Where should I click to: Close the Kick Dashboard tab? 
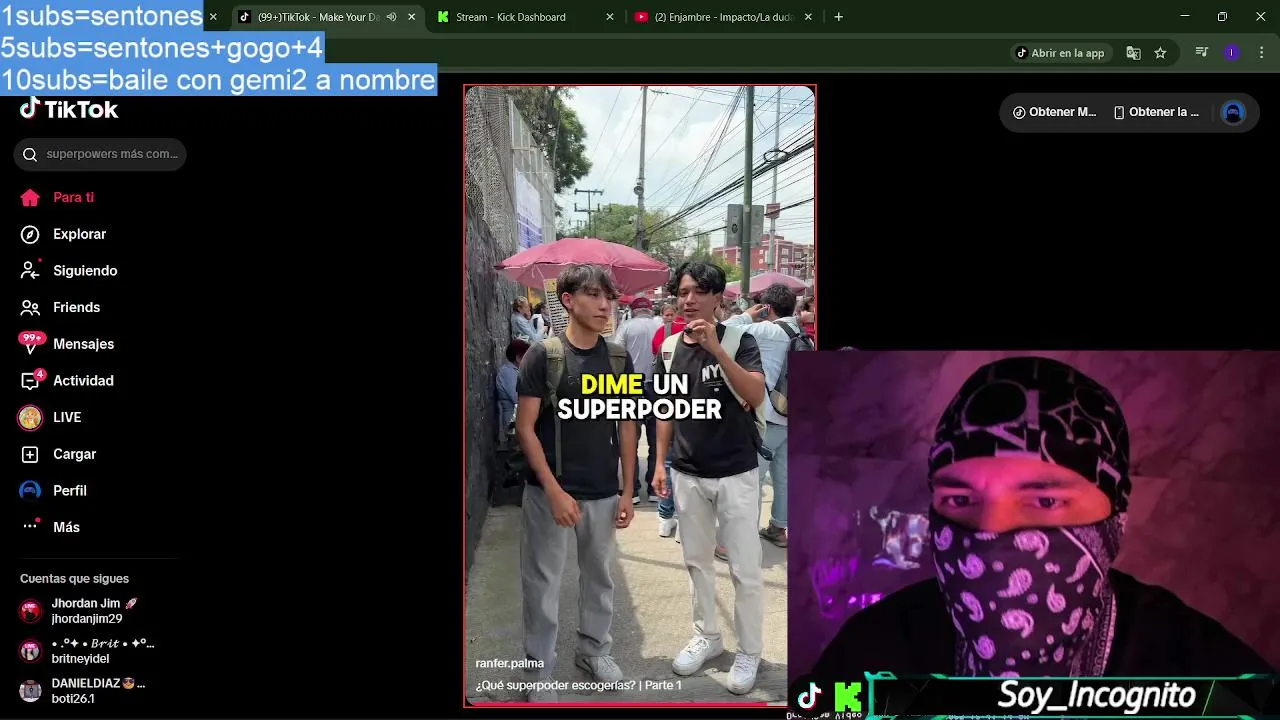point(610,17)
